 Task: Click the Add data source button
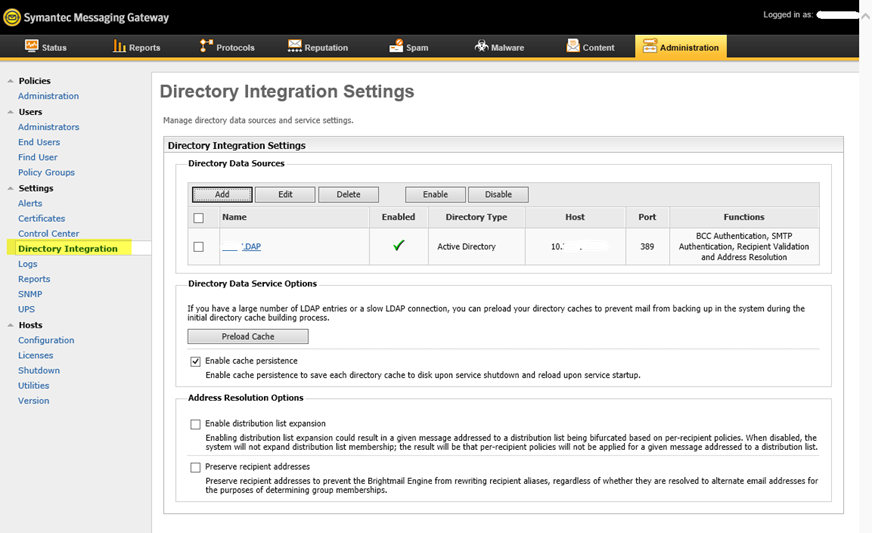[x=222, y=194]
